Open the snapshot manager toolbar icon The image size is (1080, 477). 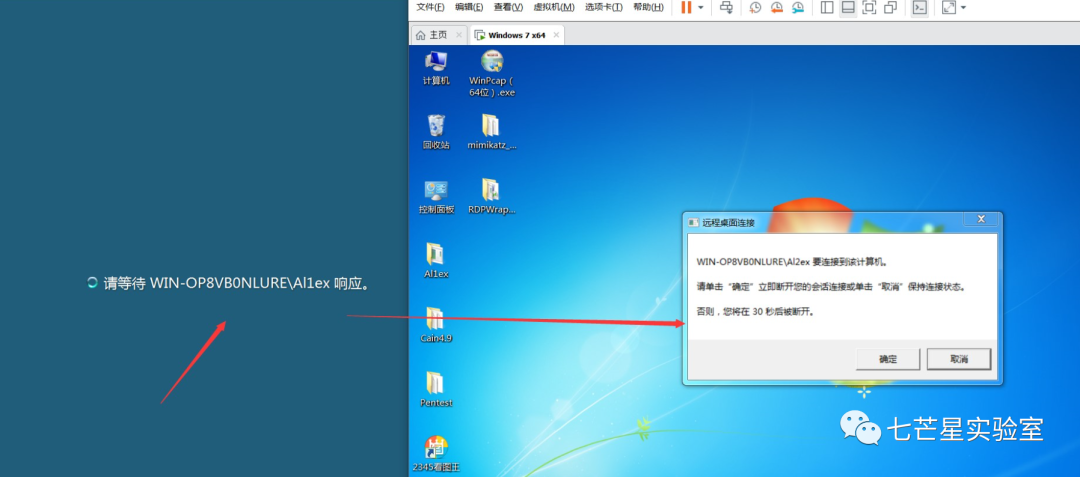tap(798, 7)
